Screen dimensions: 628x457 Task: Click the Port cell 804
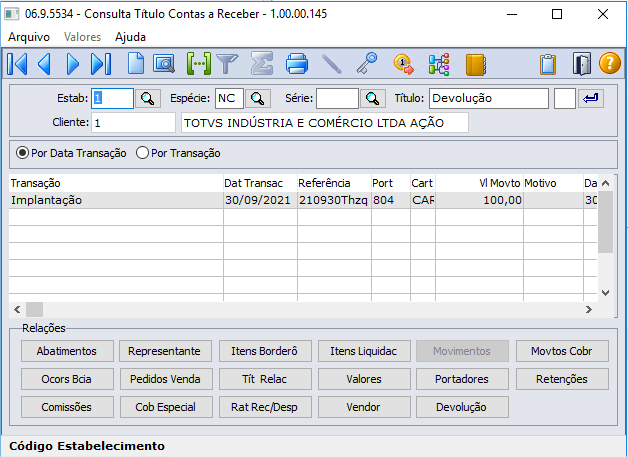coord(390,200)
